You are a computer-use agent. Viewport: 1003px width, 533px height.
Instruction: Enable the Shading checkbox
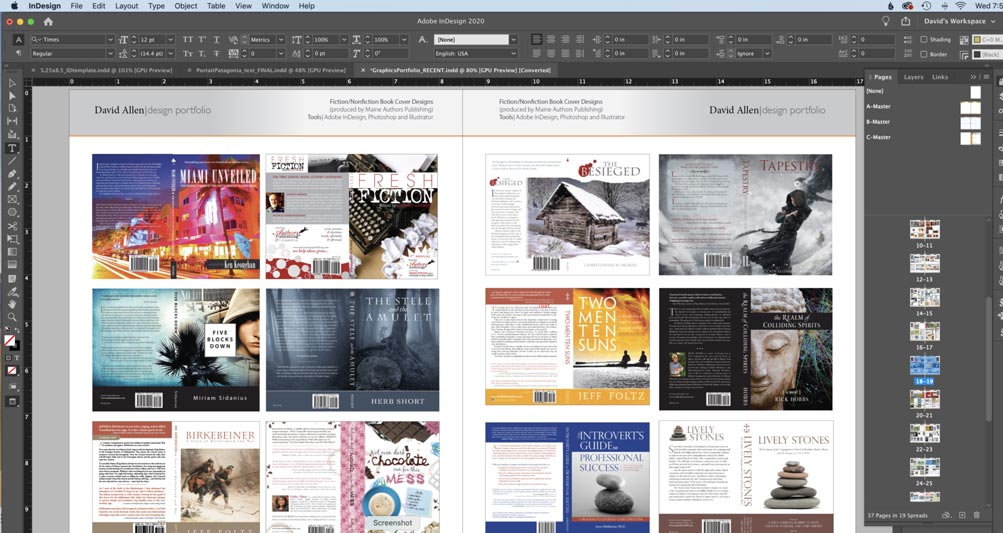924,40
